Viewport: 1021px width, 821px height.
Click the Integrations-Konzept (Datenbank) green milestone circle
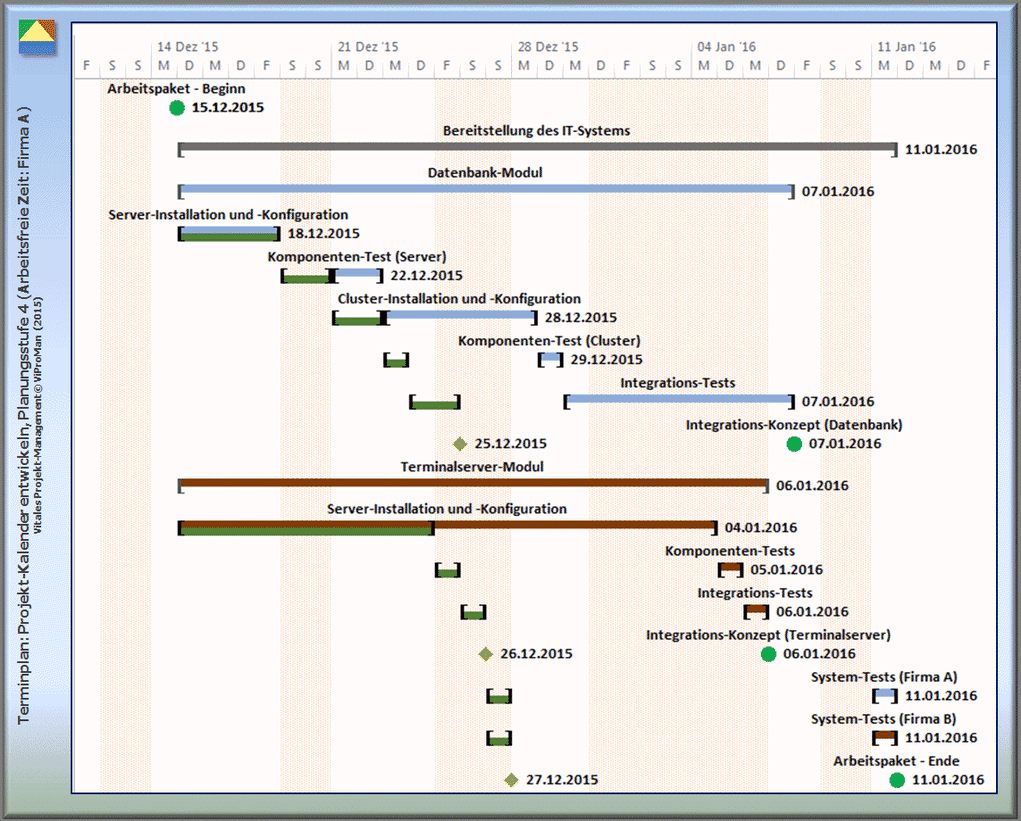click(x=794, y=444)
